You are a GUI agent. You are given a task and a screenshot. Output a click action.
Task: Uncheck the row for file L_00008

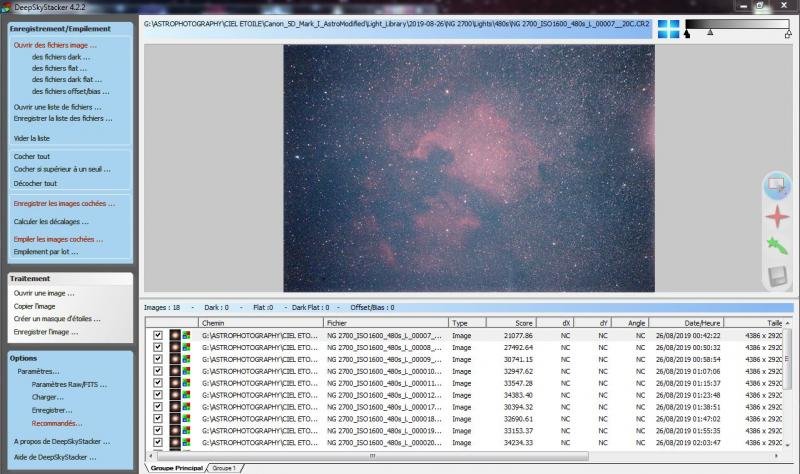pos(158,347)
